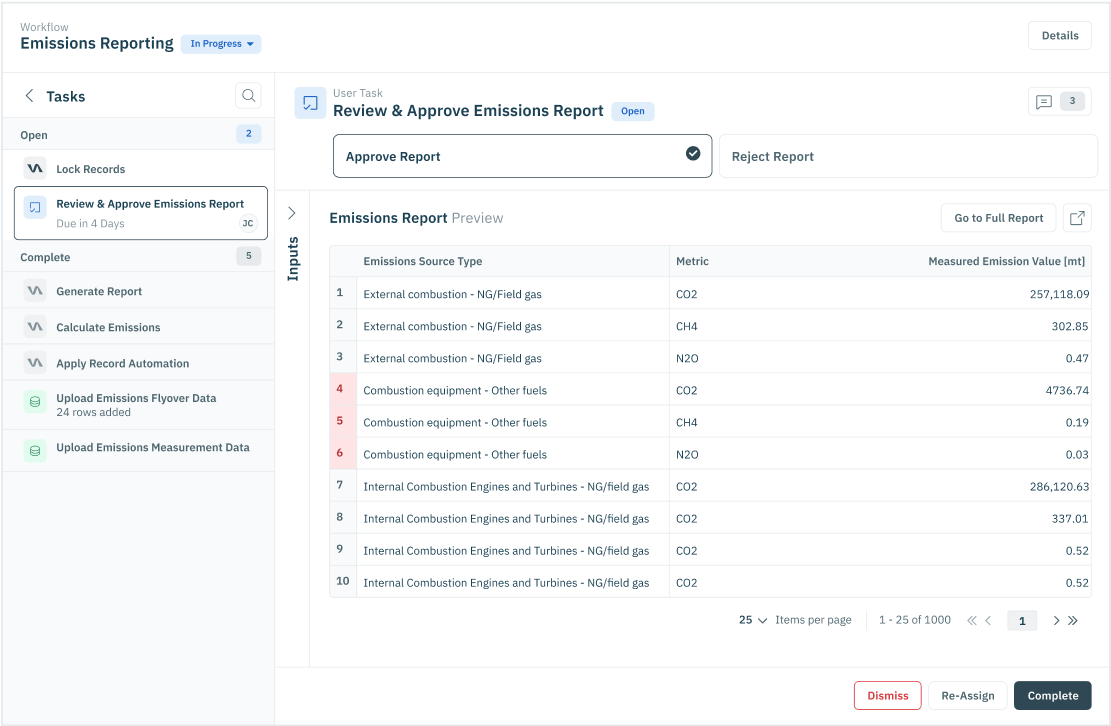
Task: Click Go to Full Report button
Action: click(998, 218)
